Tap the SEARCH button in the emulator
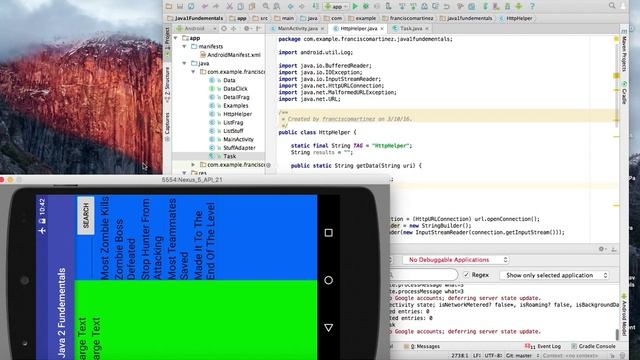Viewport: 640px width, 360px height. tap(86, 216)
